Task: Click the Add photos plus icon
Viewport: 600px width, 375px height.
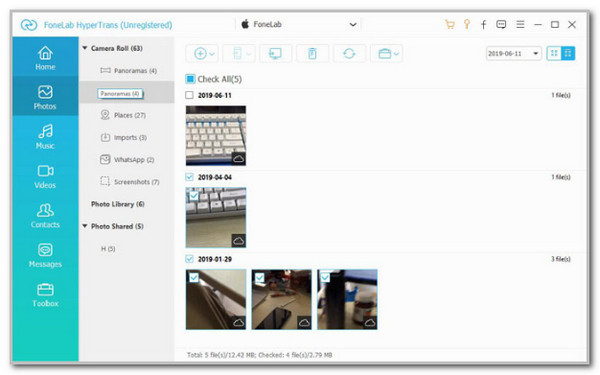Action: (x=200, y=54)
